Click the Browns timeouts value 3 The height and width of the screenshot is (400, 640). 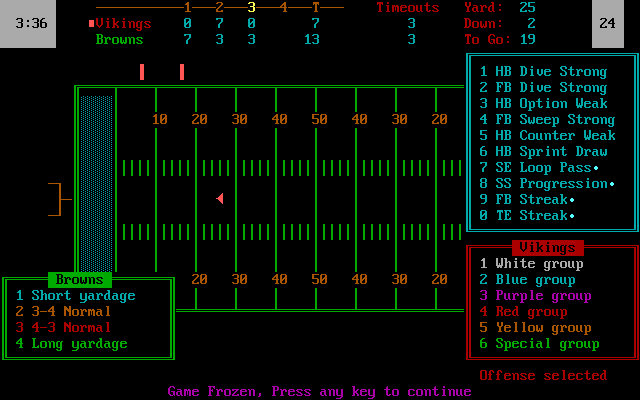pos(411,40)
